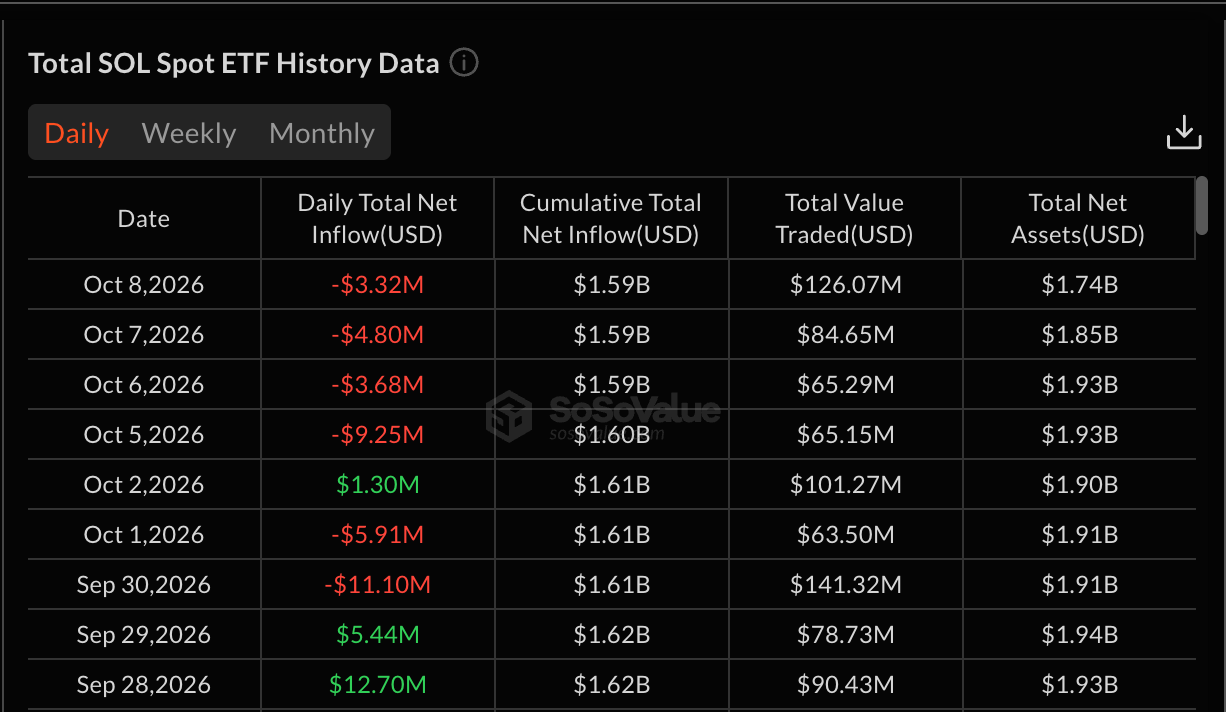Click the $5.44M net inflow value

point(377,635)
